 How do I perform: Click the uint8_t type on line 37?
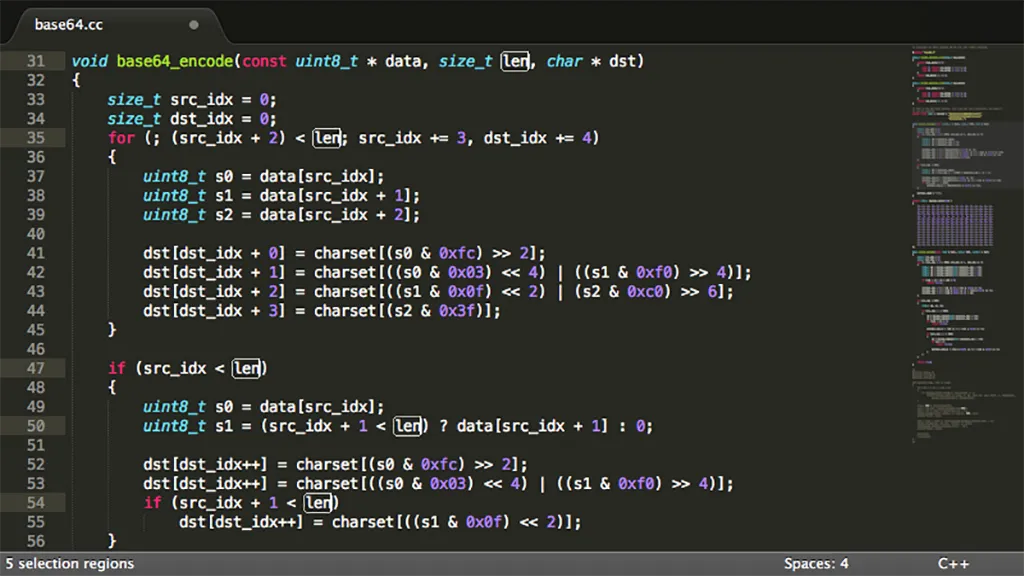point(172,176)
